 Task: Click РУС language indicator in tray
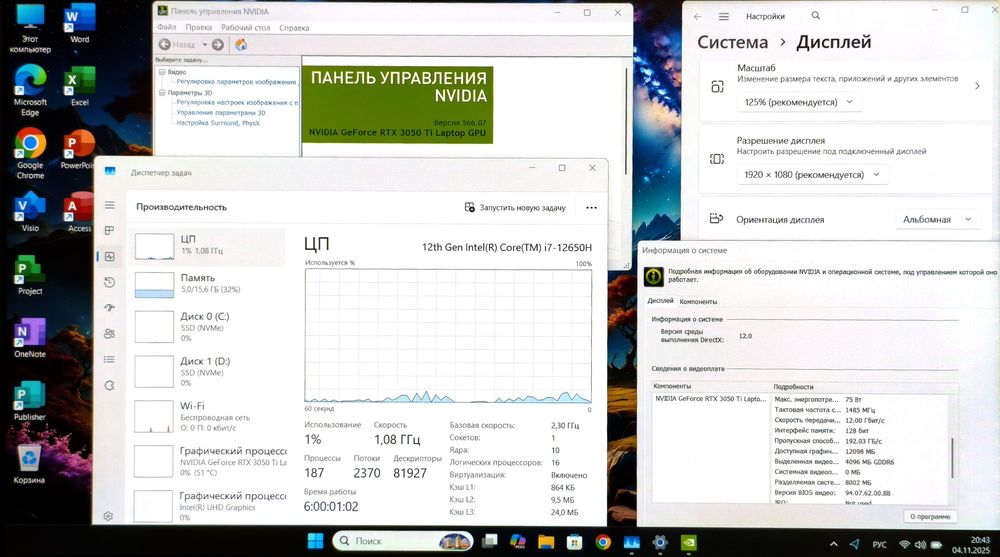coord(879,544)
